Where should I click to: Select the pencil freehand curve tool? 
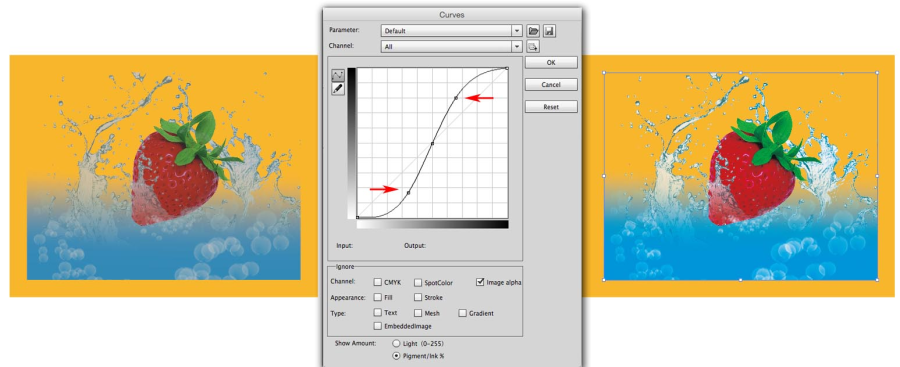[x=338, y=88]
